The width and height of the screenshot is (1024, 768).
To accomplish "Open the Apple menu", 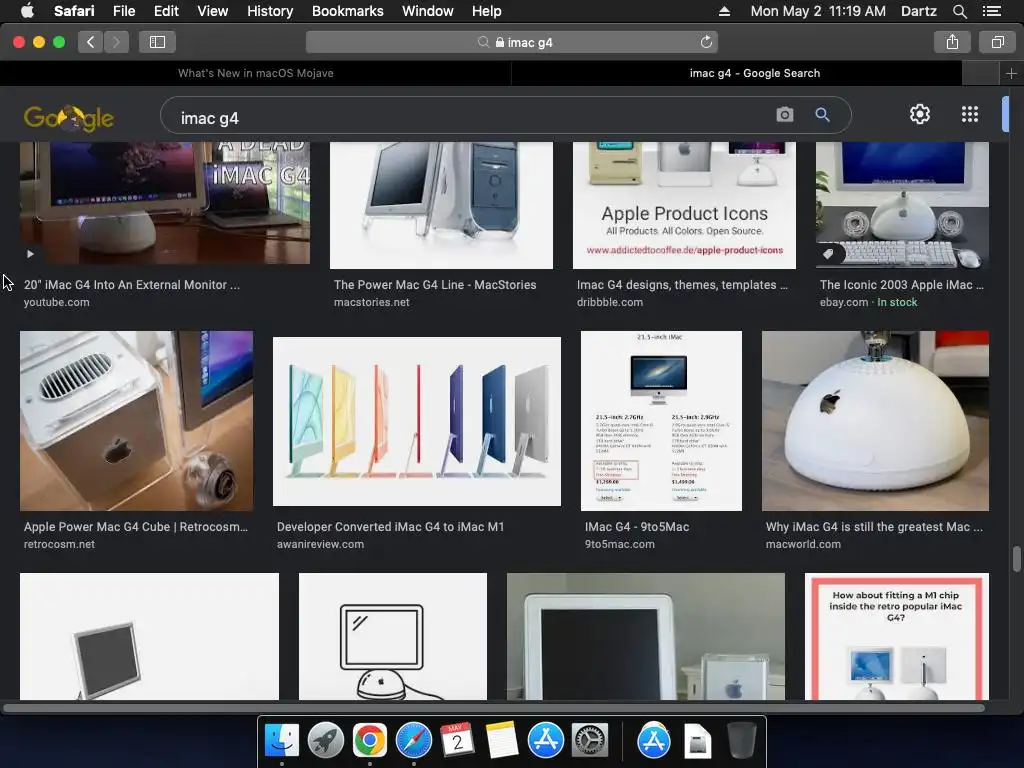I will click(27, 11).
